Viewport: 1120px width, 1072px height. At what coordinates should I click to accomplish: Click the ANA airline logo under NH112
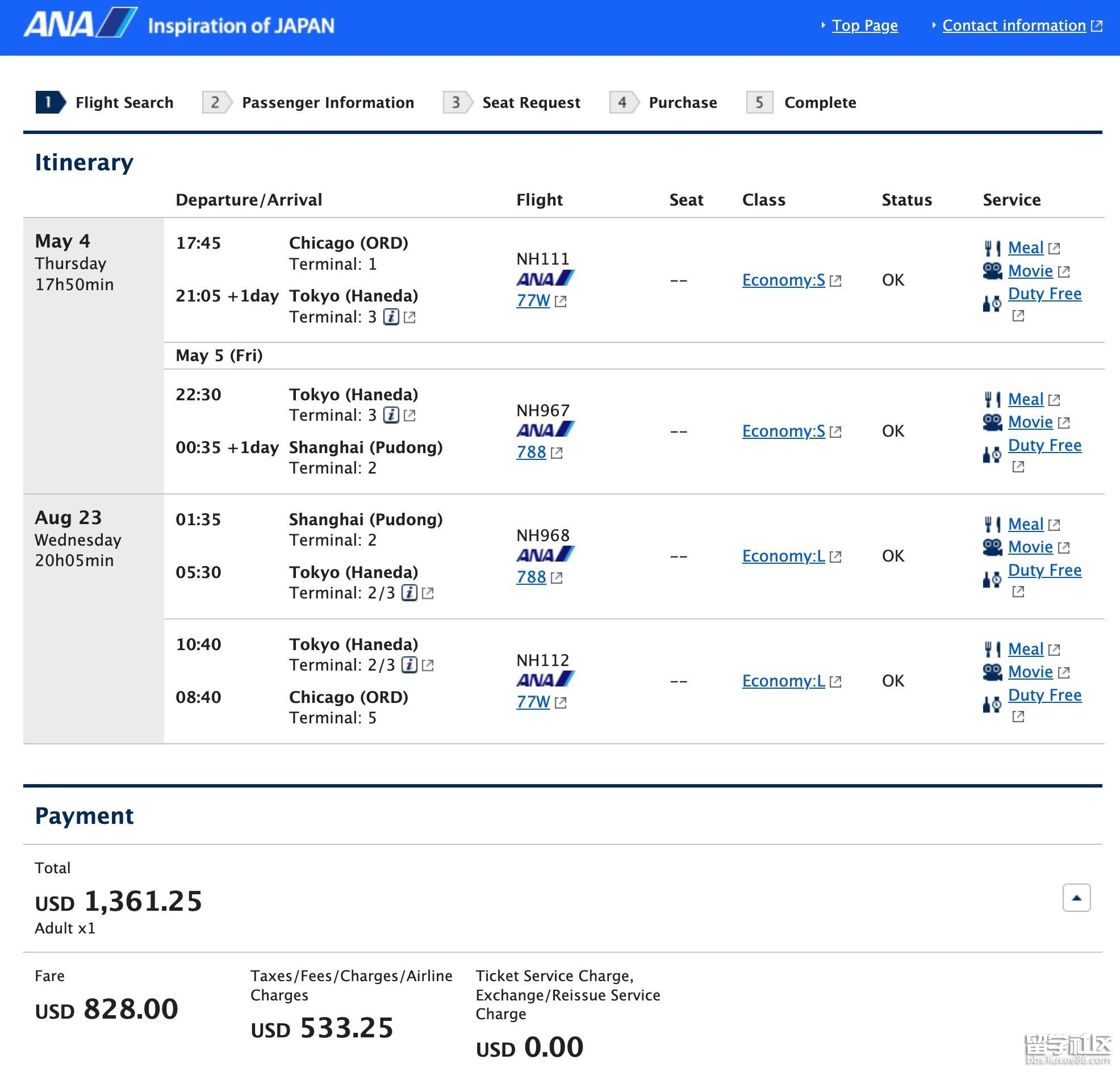coord(545,680)
